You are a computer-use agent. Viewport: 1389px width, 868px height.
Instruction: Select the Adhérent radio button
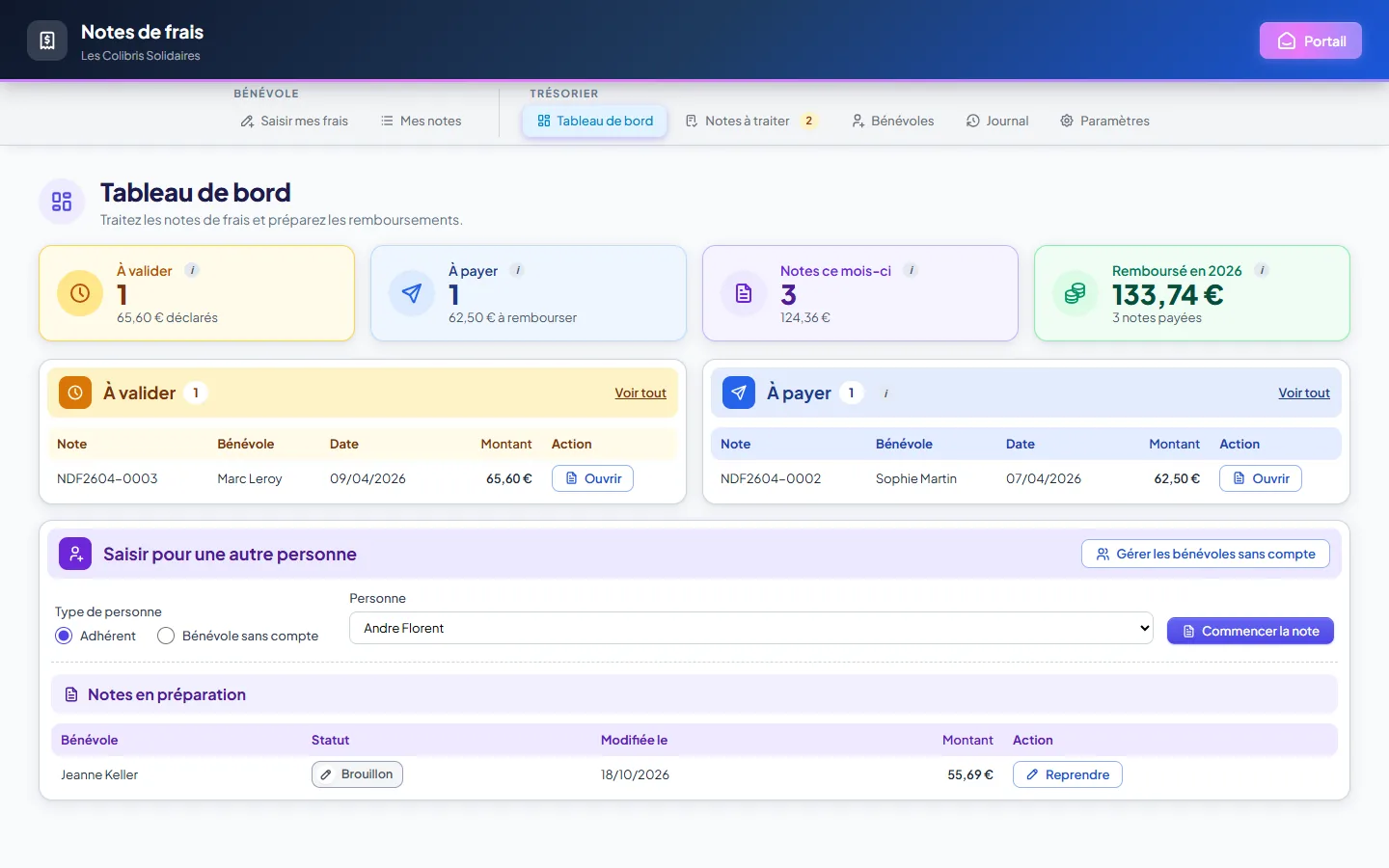(64, 636)
